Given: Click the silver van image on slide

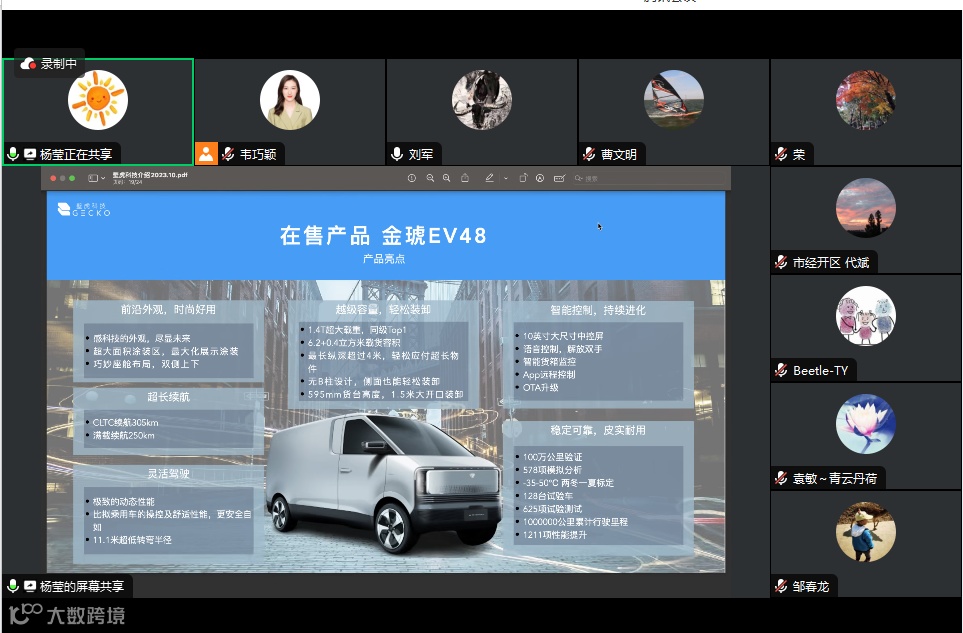Looking at the screenshot, I should 384,482.
